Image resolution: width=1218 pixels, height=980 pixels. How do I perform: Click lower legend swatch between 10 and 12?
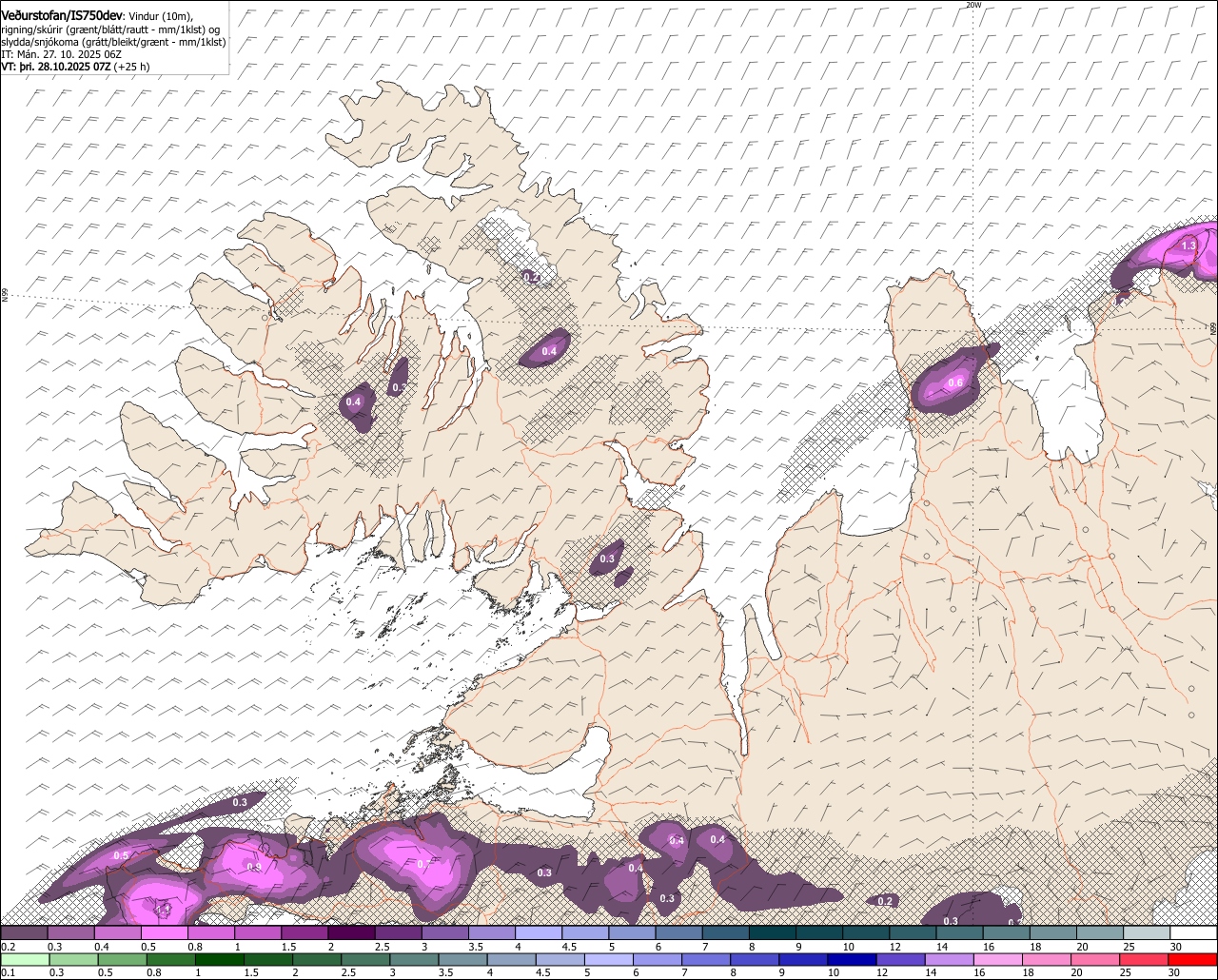pyautogui.click(x=852, y=960)
